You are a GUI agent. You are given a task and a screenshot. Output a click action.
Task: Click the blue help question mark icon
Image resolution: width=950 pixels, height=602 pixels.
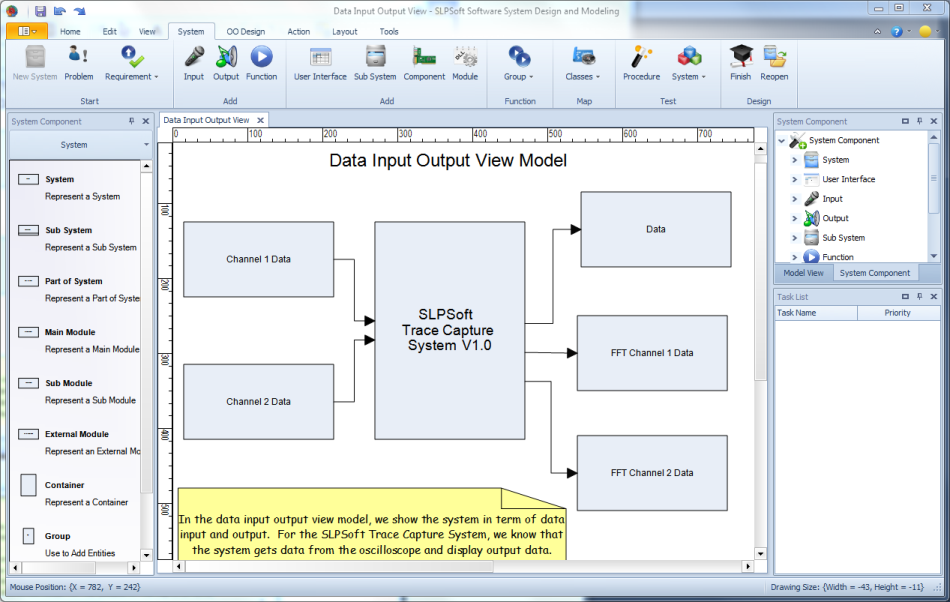[x=897, y=31]
